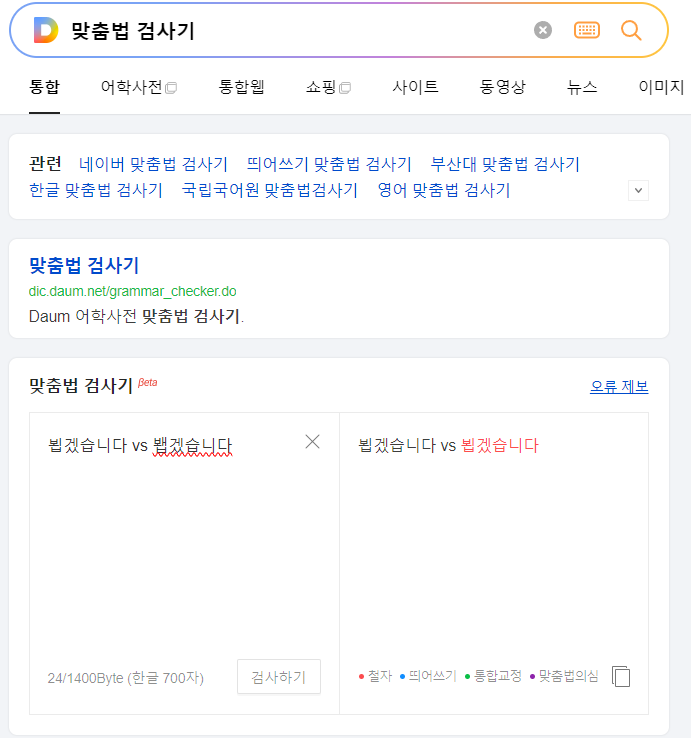Click the 맞춤법 검사기 Beta heading
The image size is (691, 738).
[93, 385]
